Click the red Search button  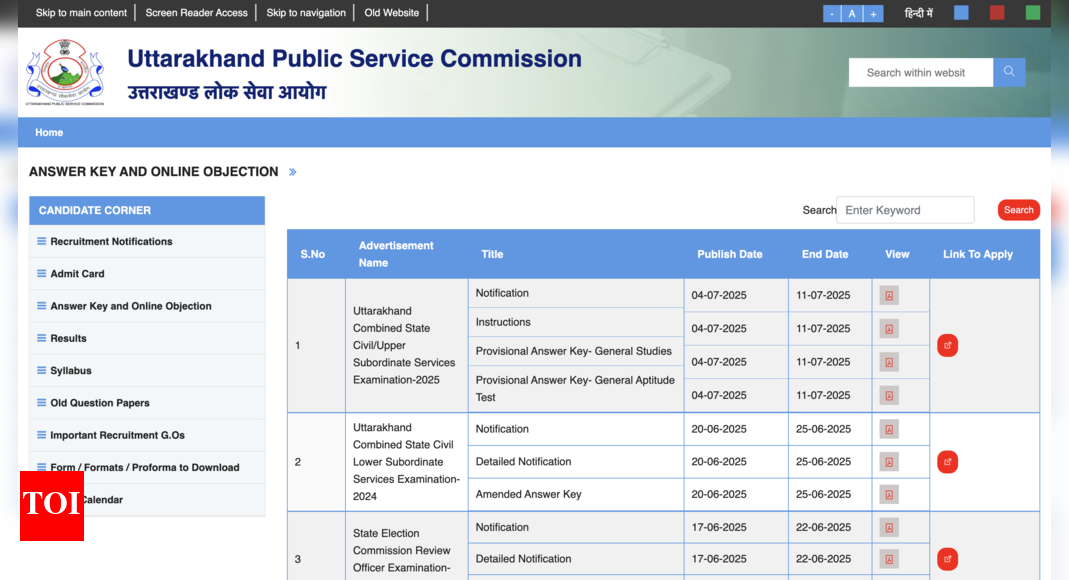coord(1018,210)
